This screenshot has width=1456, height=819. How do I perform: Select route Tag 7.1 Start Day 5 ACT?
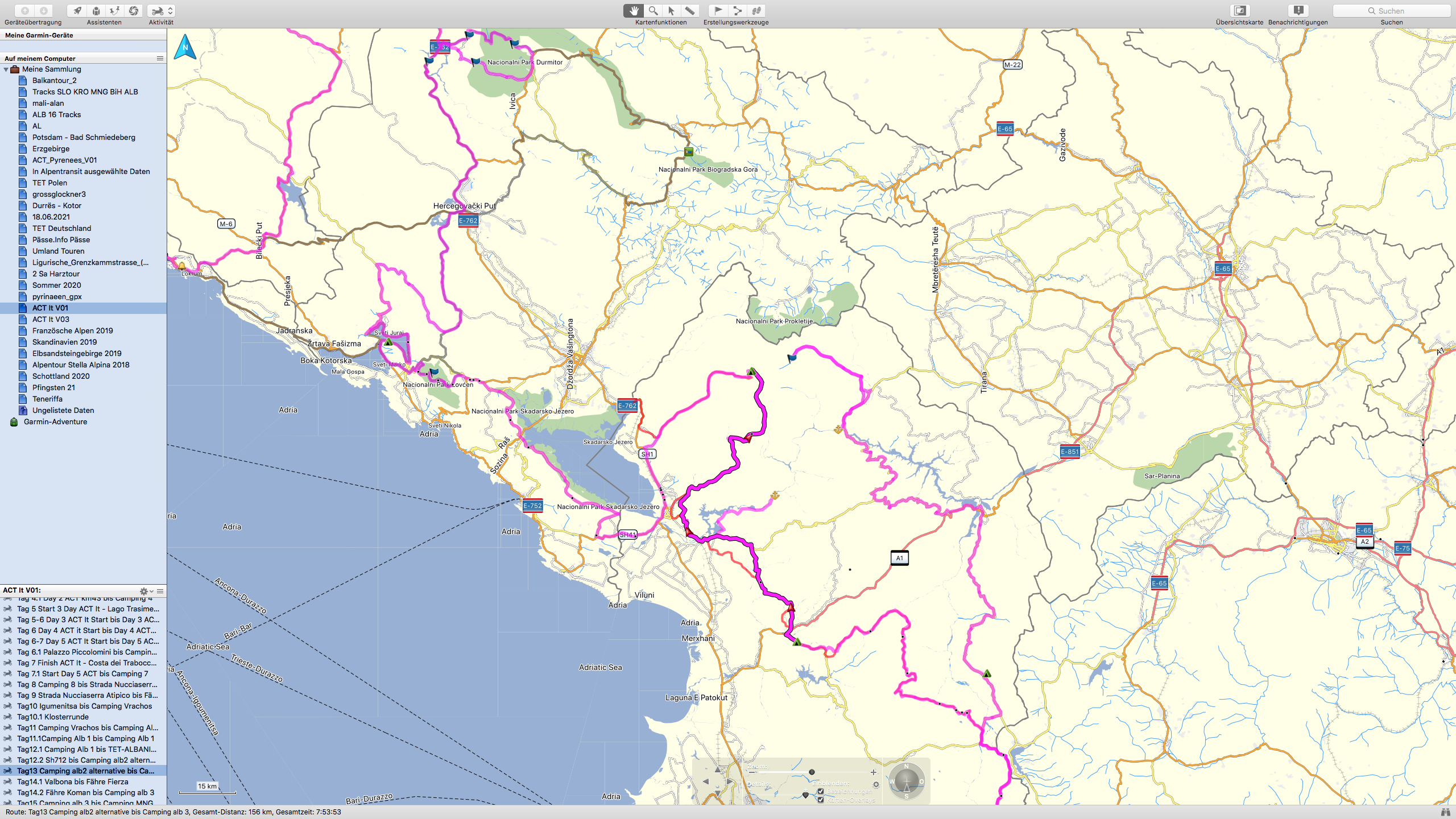[x=83, y=674]
